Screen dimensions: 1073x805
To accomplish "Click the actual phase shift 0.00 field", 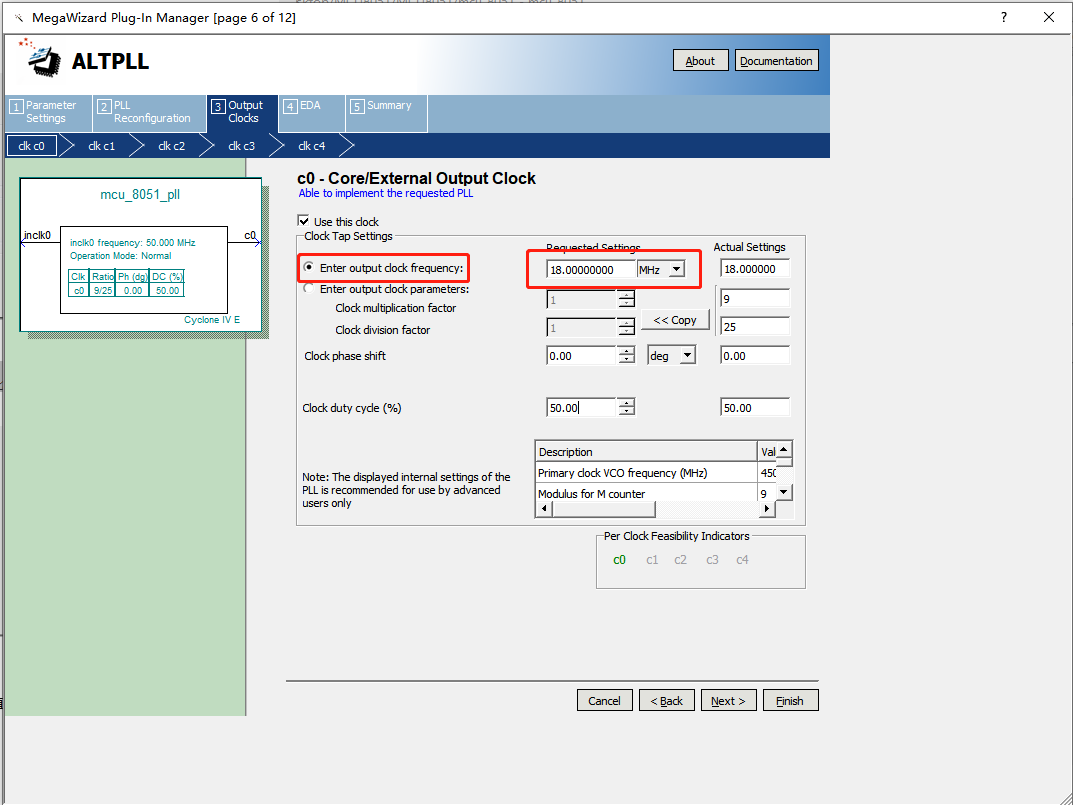I will pyautogui.click(x=755, y=355).
